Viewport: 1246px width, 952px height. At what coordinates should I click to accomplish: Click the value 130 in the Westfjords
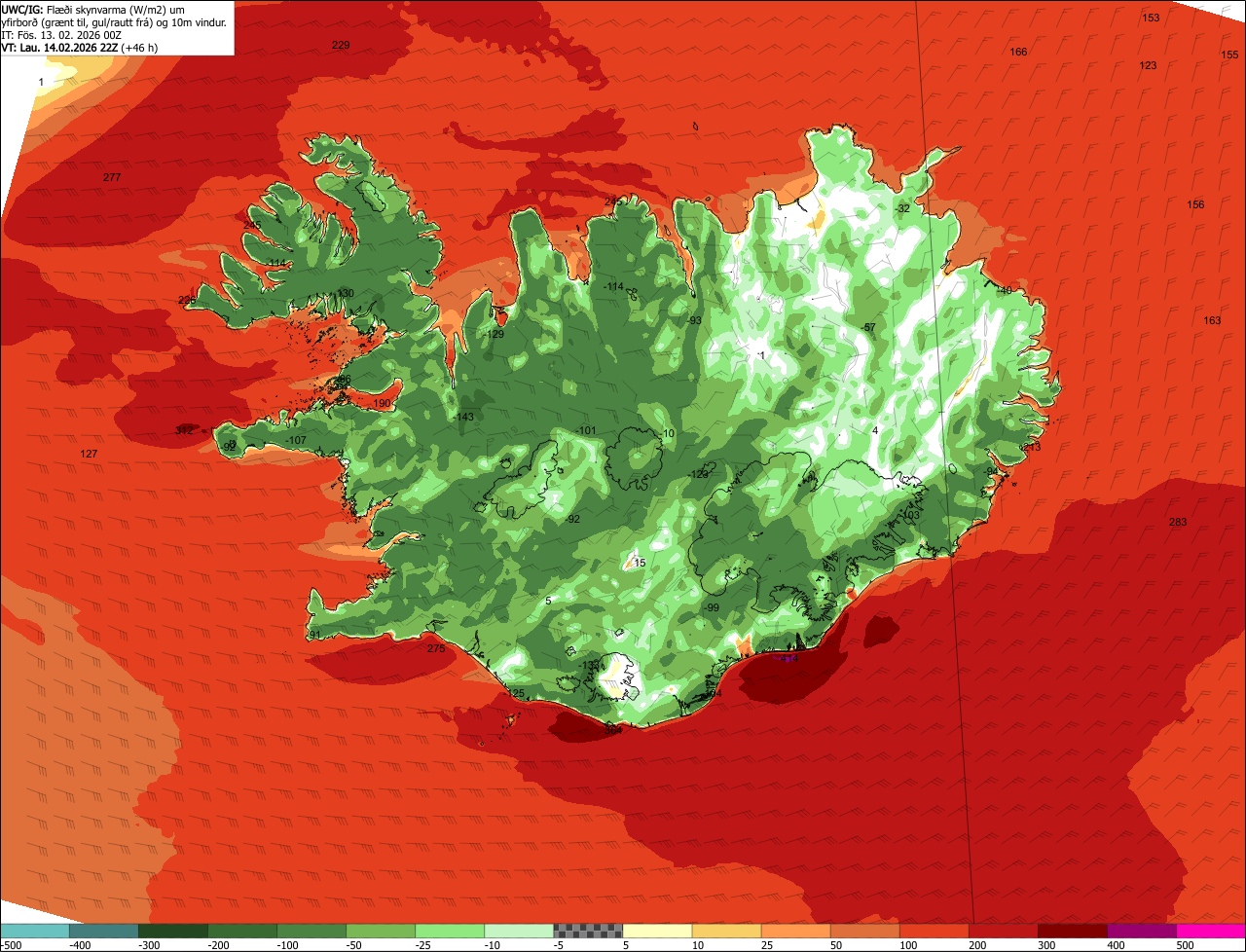[x=345, y=293]
